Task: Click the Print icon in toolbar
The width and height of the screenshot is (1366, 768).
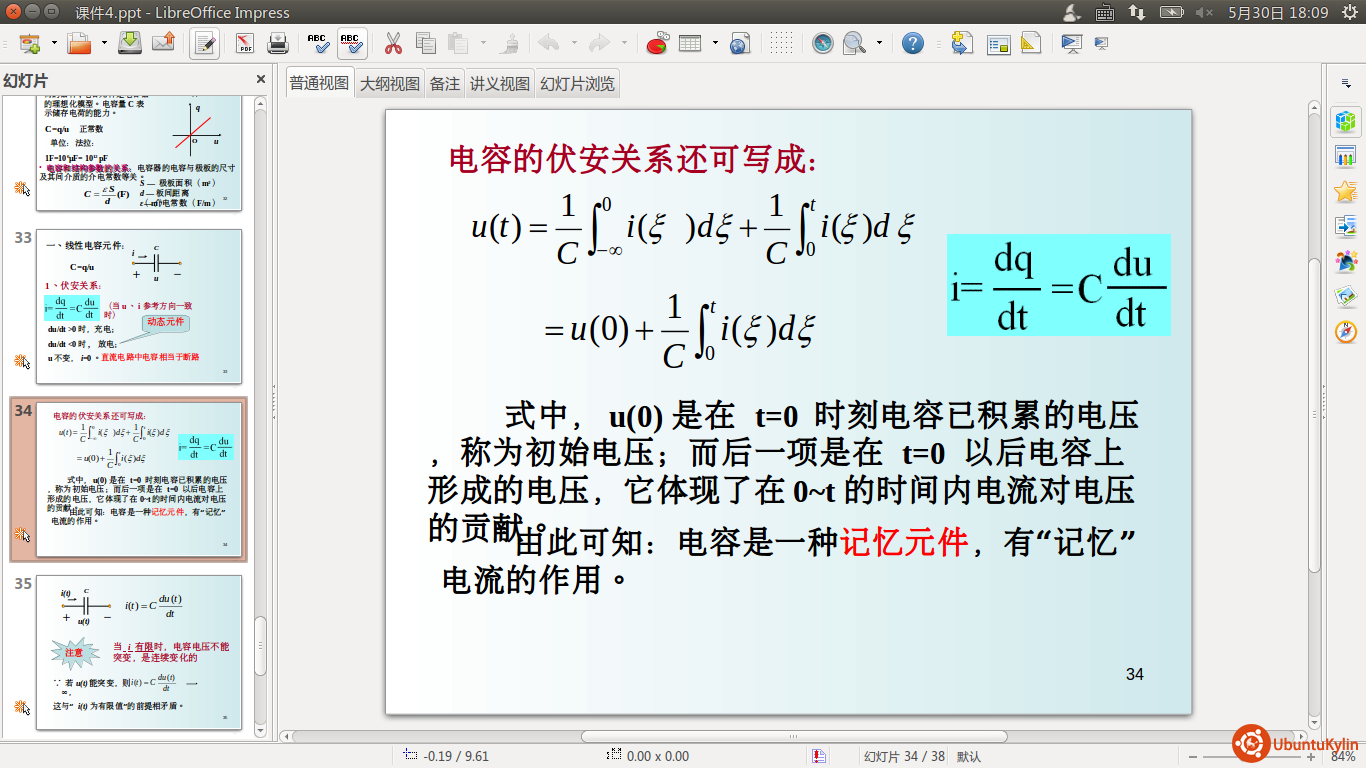Action: (278, 44)
